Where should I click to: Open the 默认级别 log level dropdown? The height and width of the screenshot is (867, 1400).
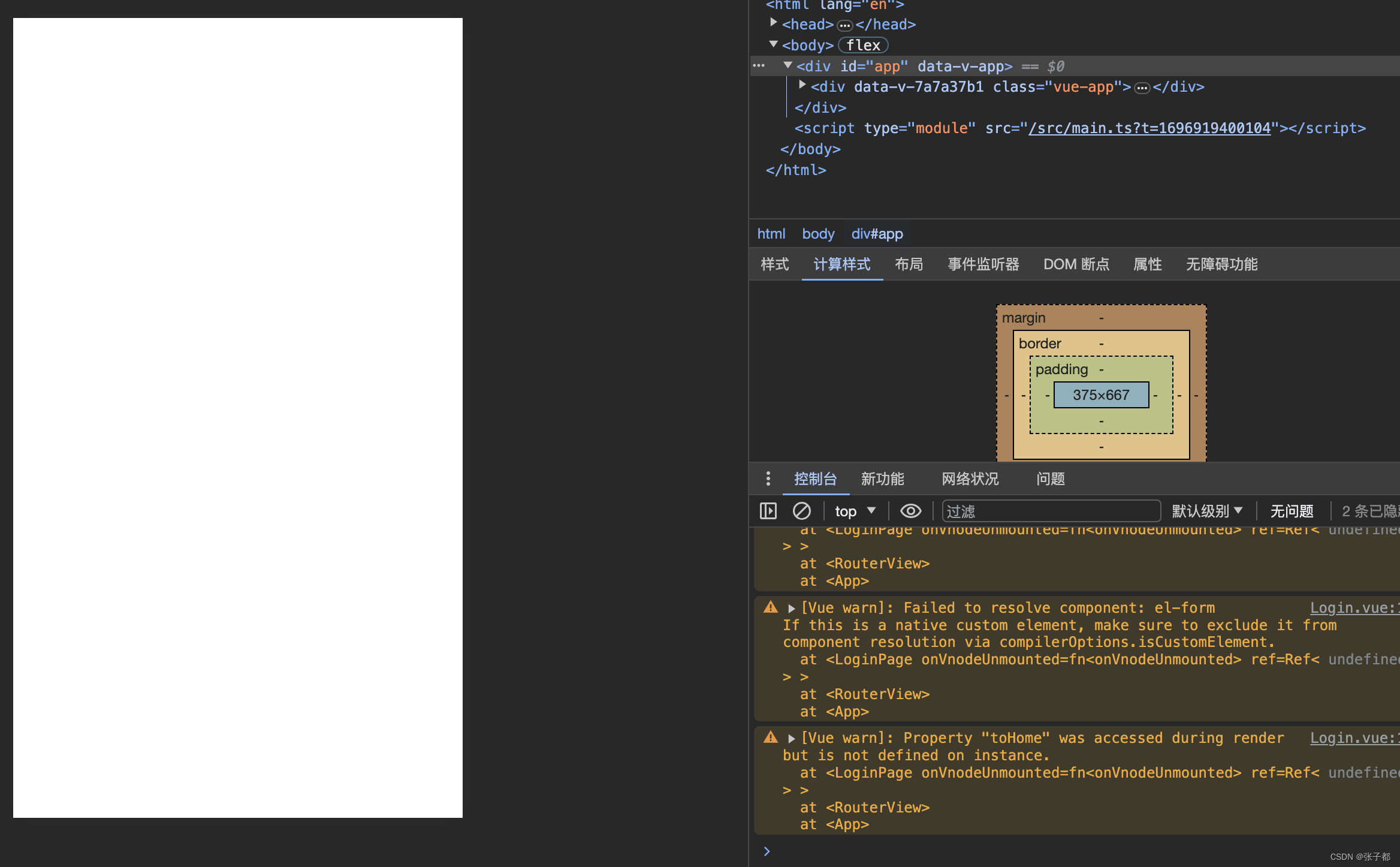(x=1208, y=511)
